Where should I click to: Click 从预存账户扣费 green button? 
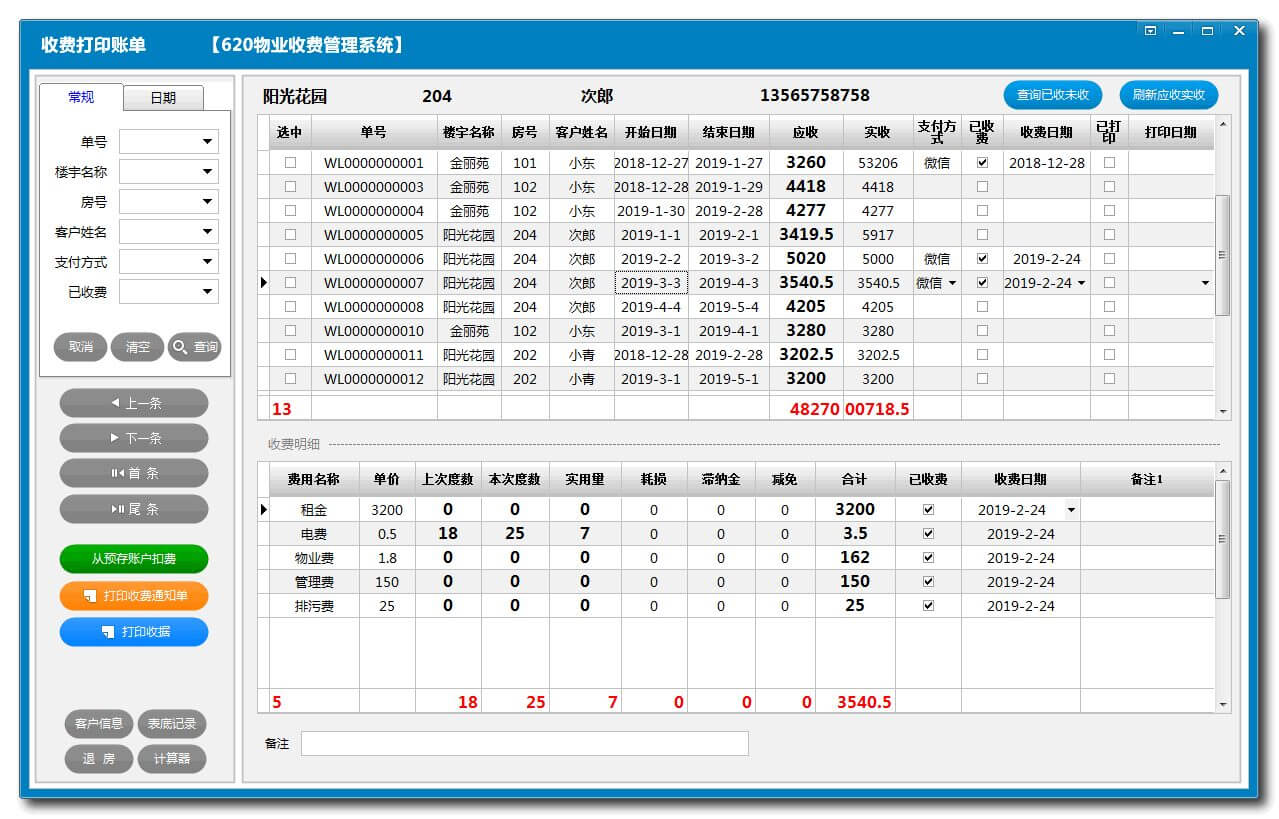[x=134, y=559]
